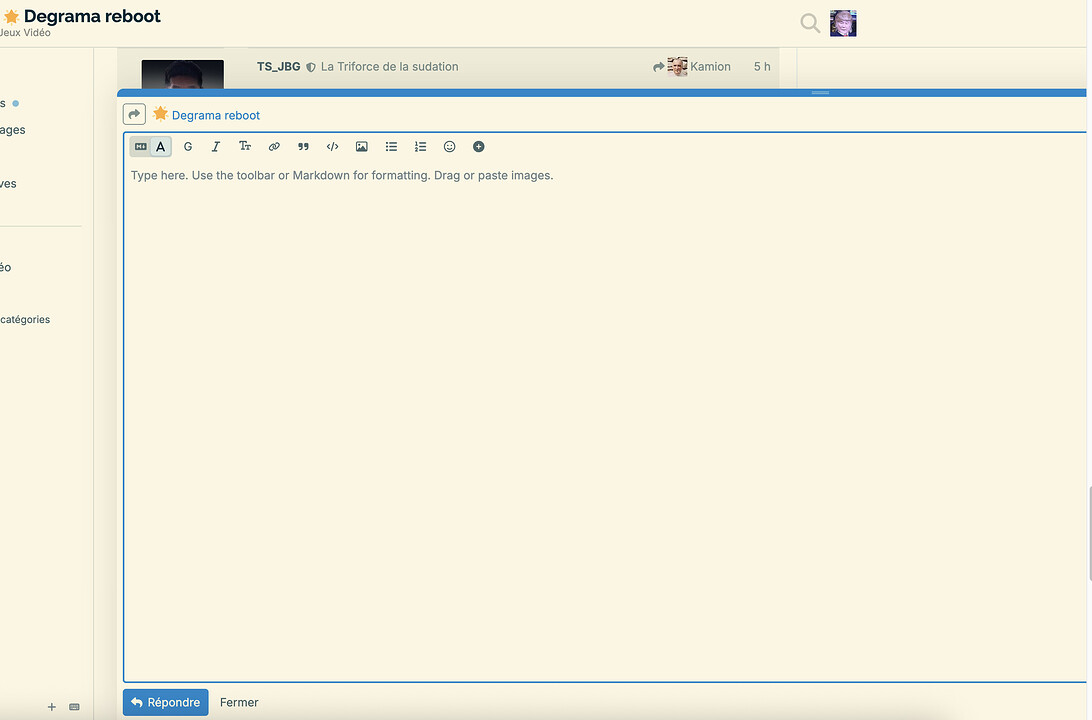Upload an image via the picture icon
1092x720 pixels.
[x=362, y=147]
